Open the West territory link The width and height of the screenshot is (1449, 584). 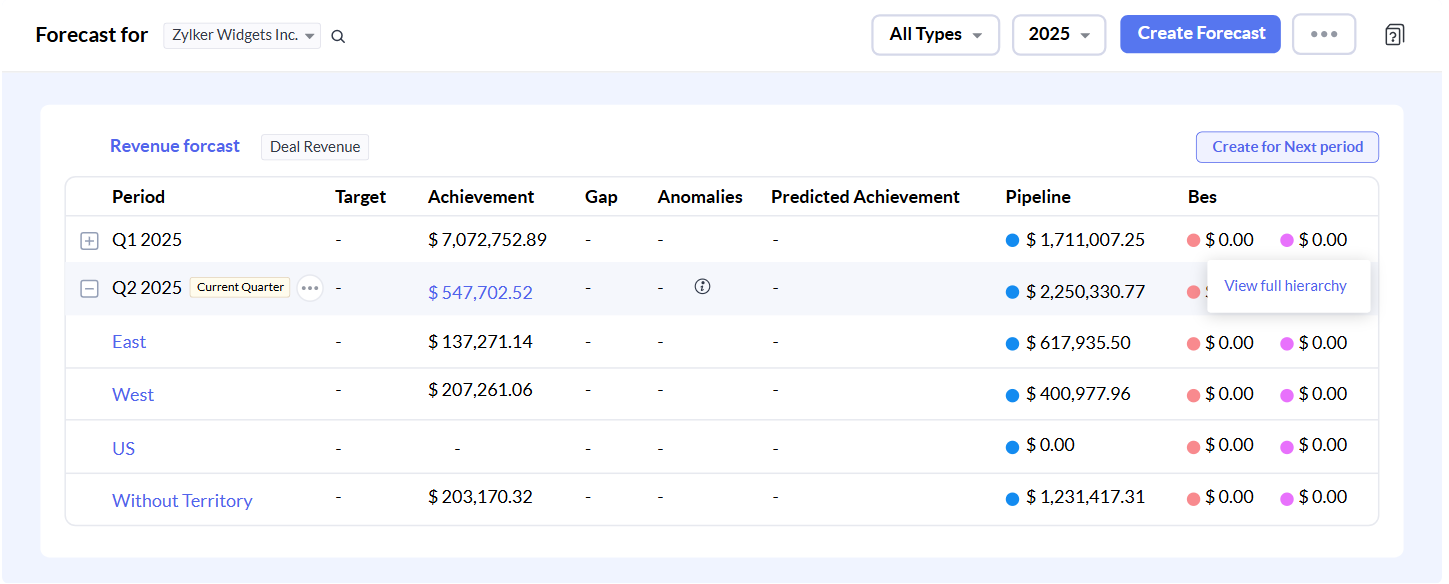[133, 395]
